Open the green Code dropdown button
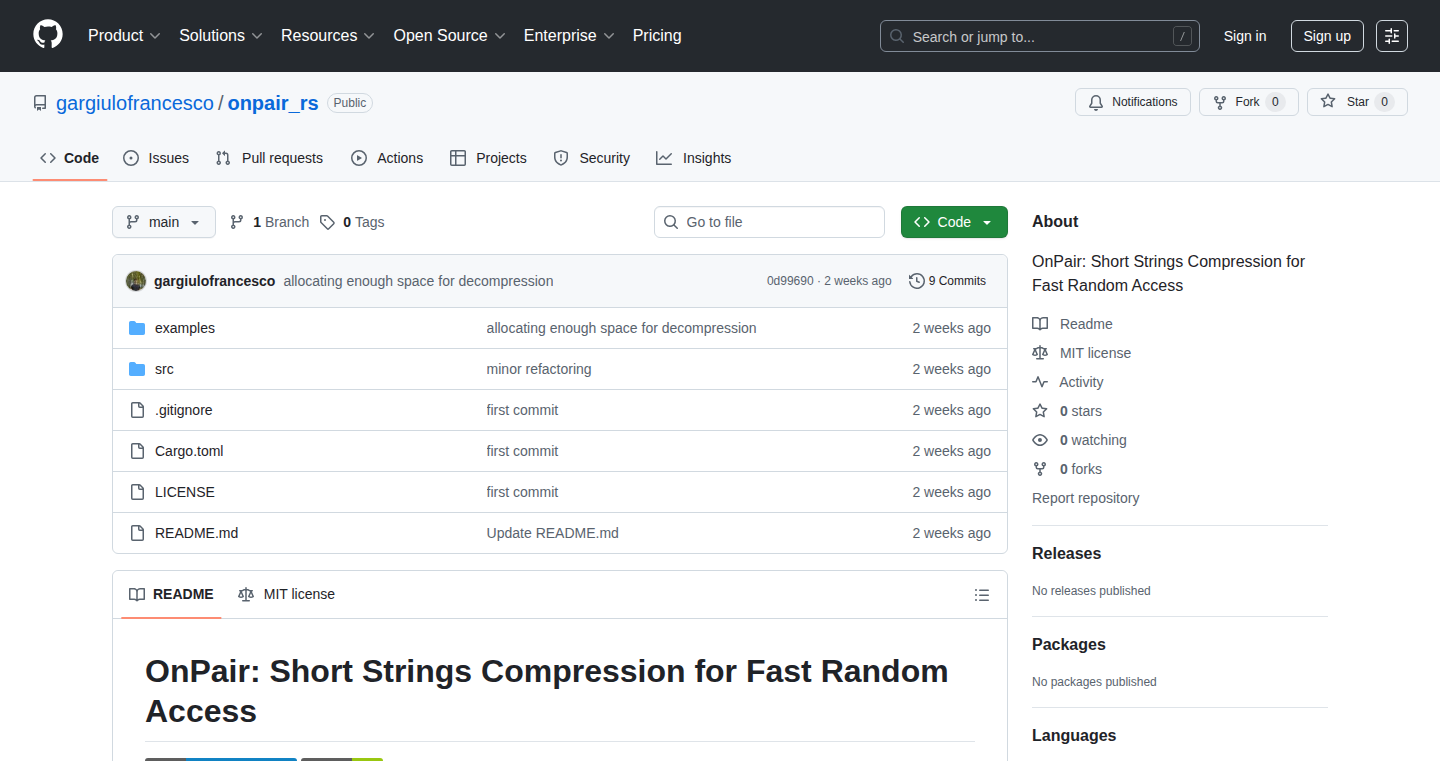The image size is (1440, 761). pyautogui.click(x=954, y=222)
